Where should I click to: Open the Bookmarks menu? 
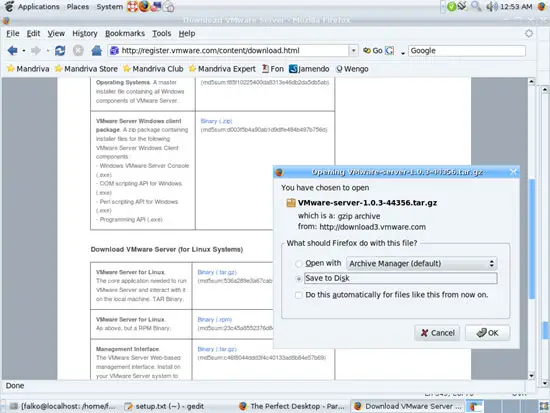pyautogui.click(x=125, y=34)
